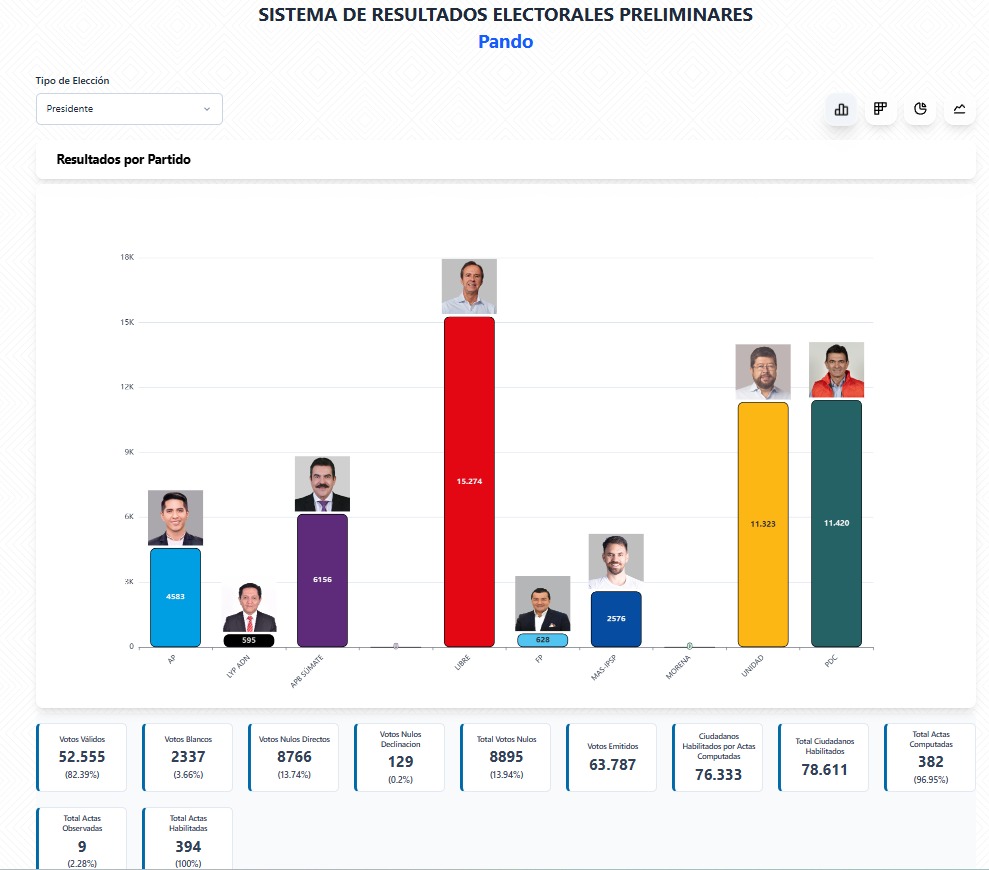Open the Tipo de Elección dropdown

click(x=129, y=109)
